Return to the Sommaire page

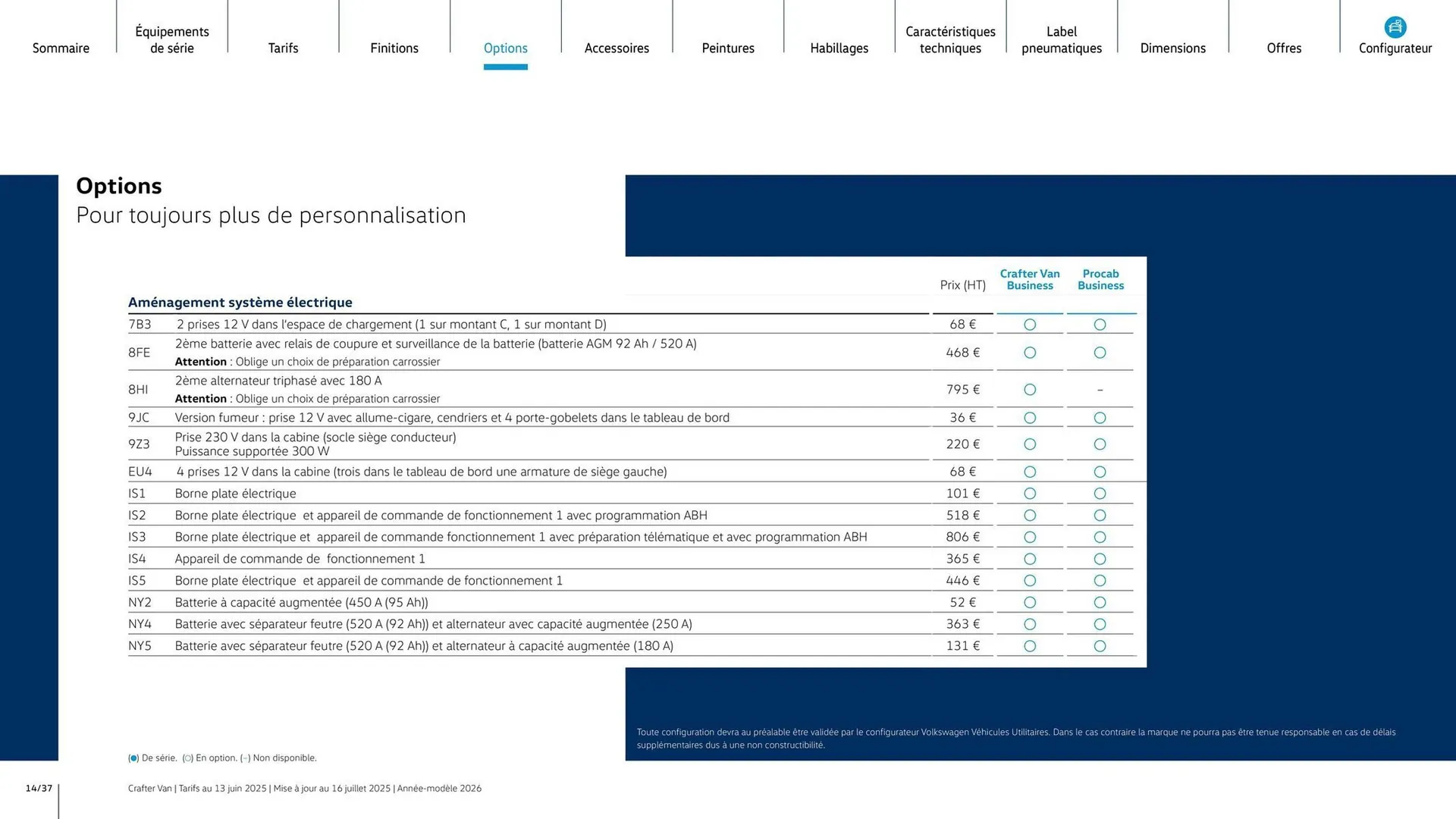click(x=61, y=48)
